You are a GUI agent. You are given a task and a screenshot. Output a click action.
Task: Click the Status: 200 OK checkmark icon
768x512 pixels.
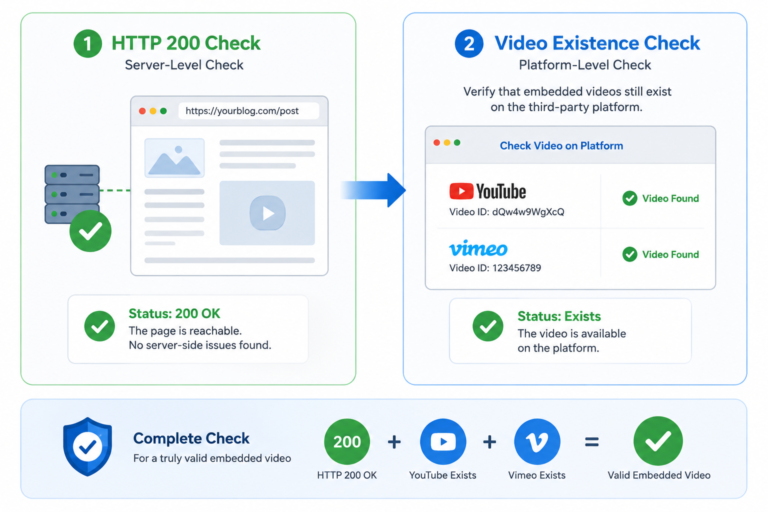99,326
